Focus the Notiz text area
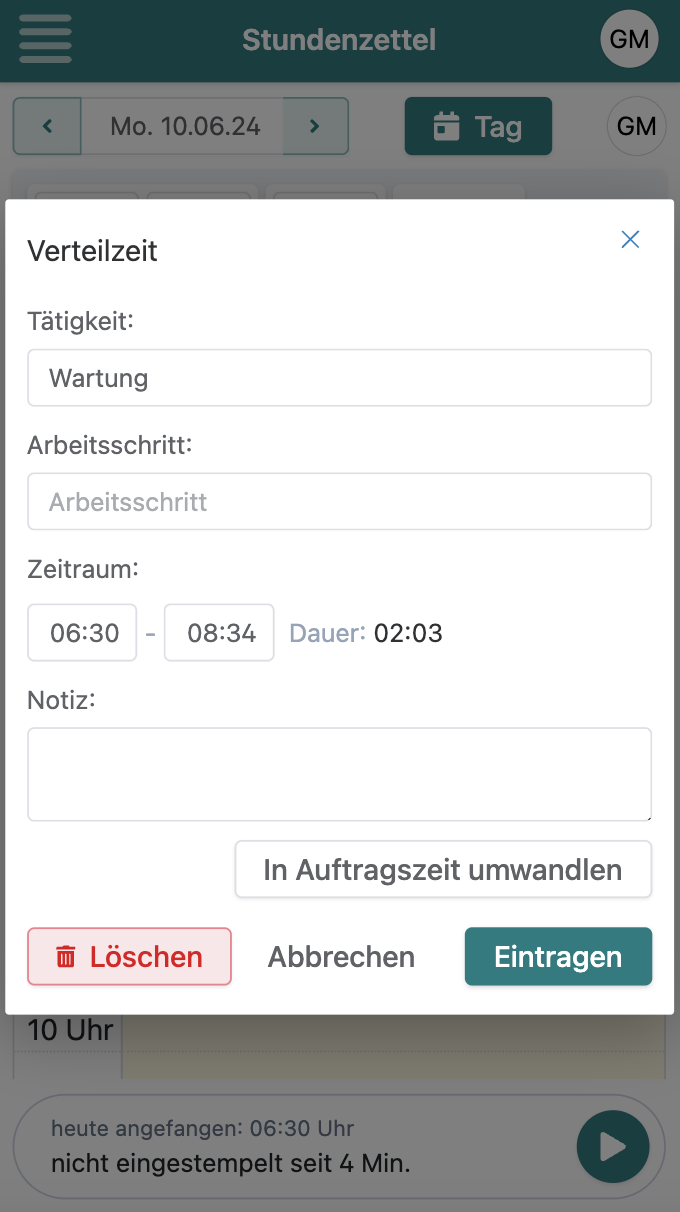The height and width of the screenshot is (1212, 680). (x=339, y=774)
